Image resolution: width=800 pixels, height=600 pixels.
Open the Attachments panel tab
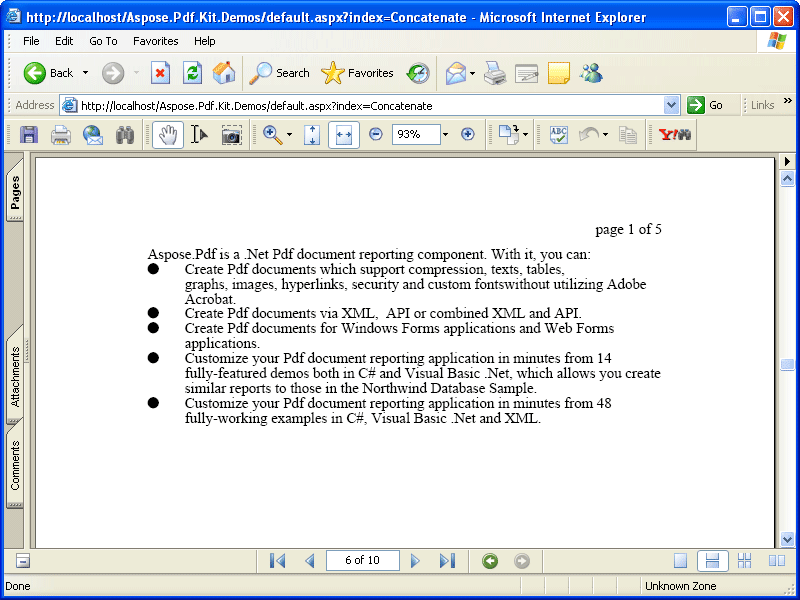(x=15, y=376)
